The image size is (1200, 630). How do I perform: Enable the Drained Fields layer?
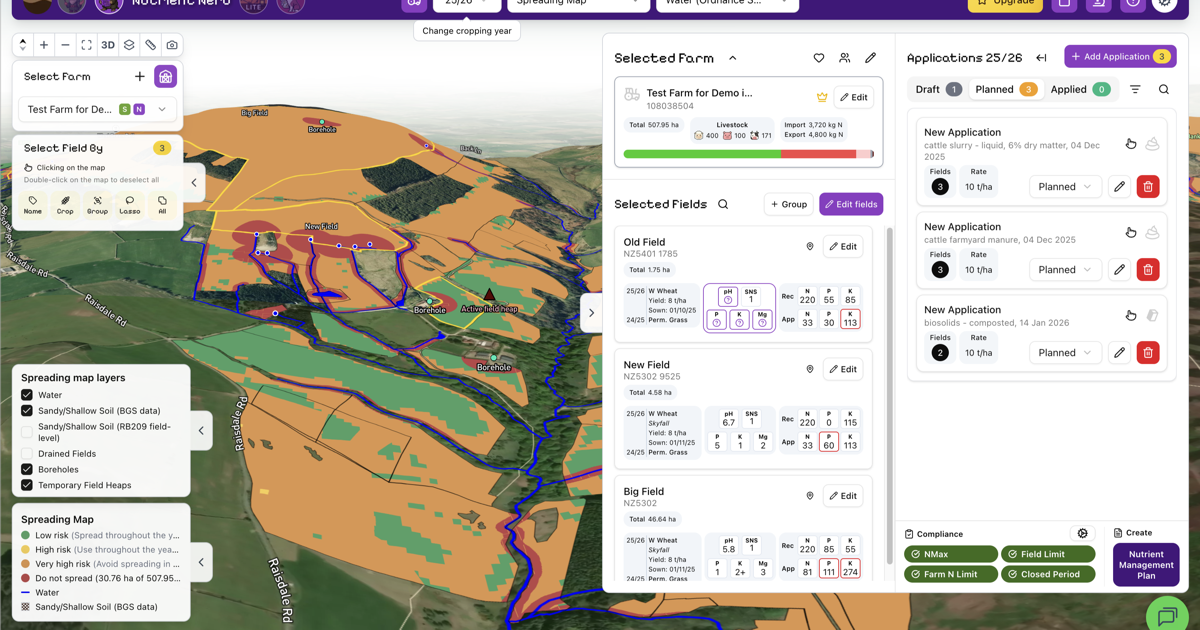27,454
